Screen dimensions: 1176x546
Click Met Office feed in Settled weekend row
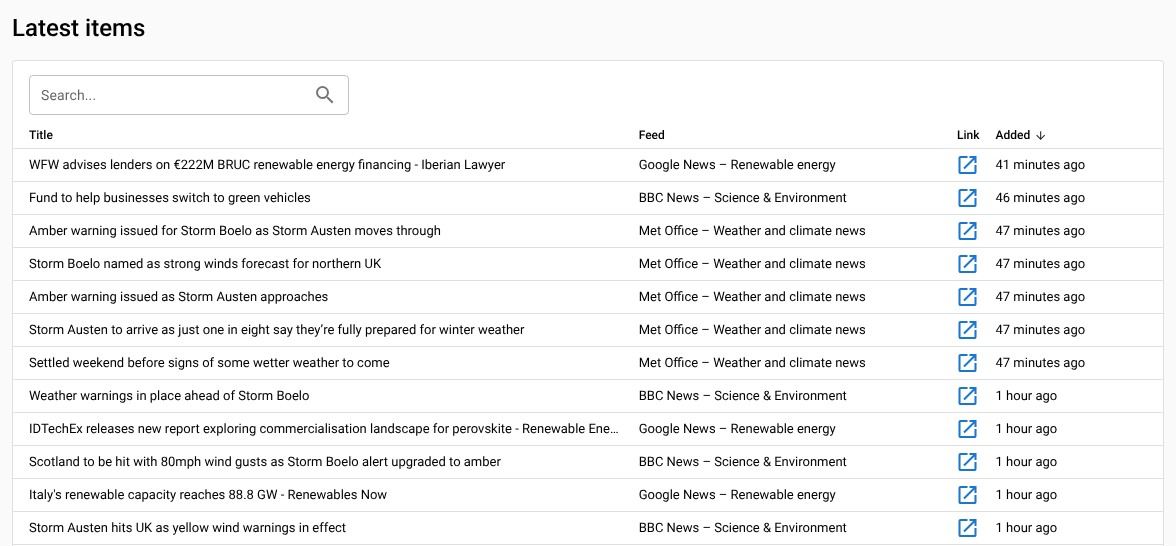tap(752, 363)
